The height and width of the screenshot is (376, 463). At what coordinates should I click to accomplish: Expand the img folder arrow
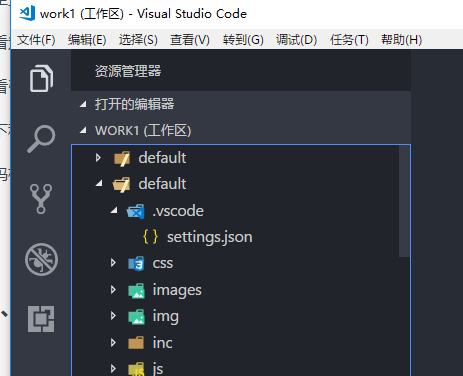[x=113, y=316]
